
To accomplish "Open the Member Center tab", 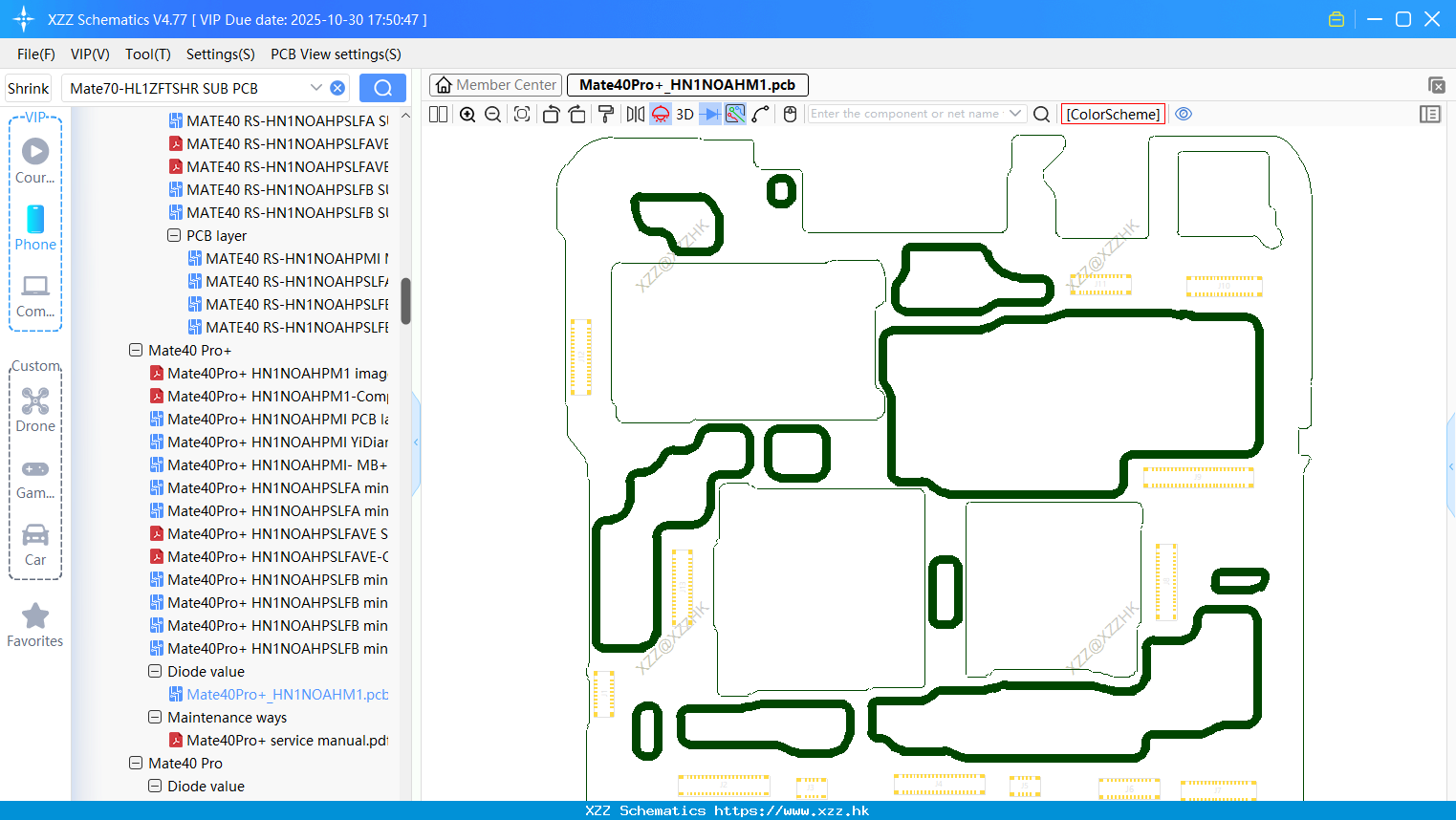I will point(495,85).
